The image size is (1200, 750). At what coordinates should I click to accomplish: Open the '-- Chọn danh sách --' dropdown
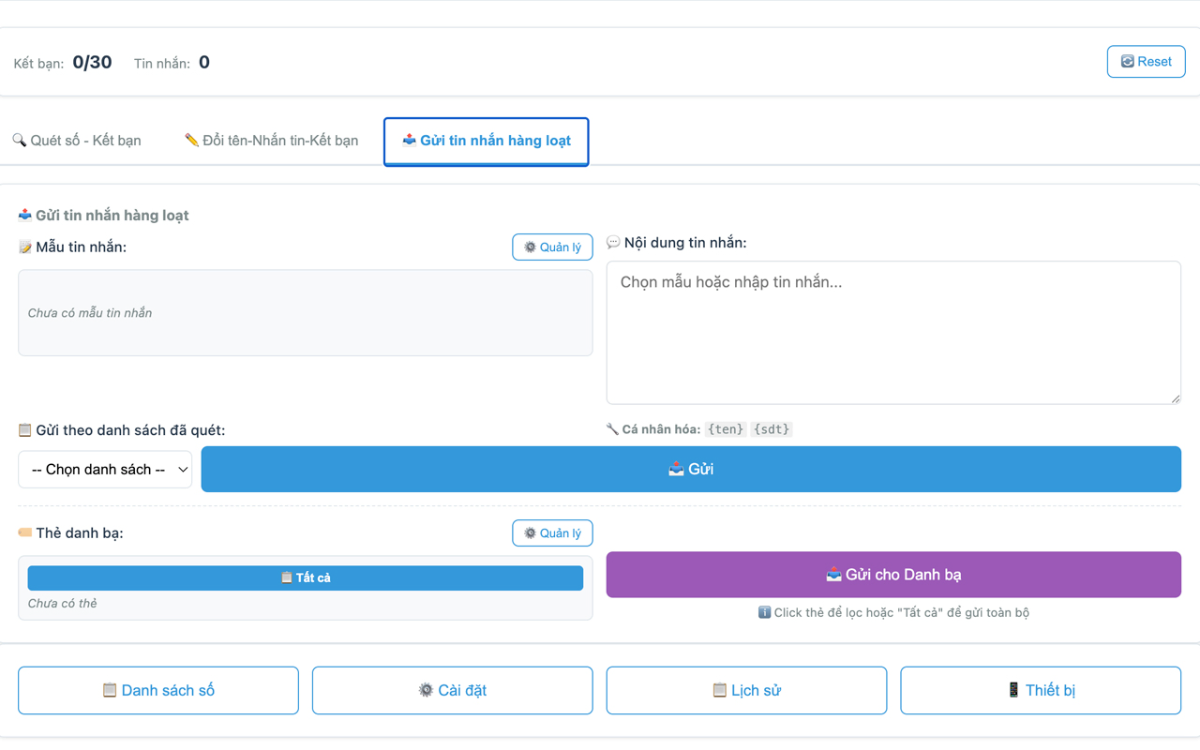104,469
